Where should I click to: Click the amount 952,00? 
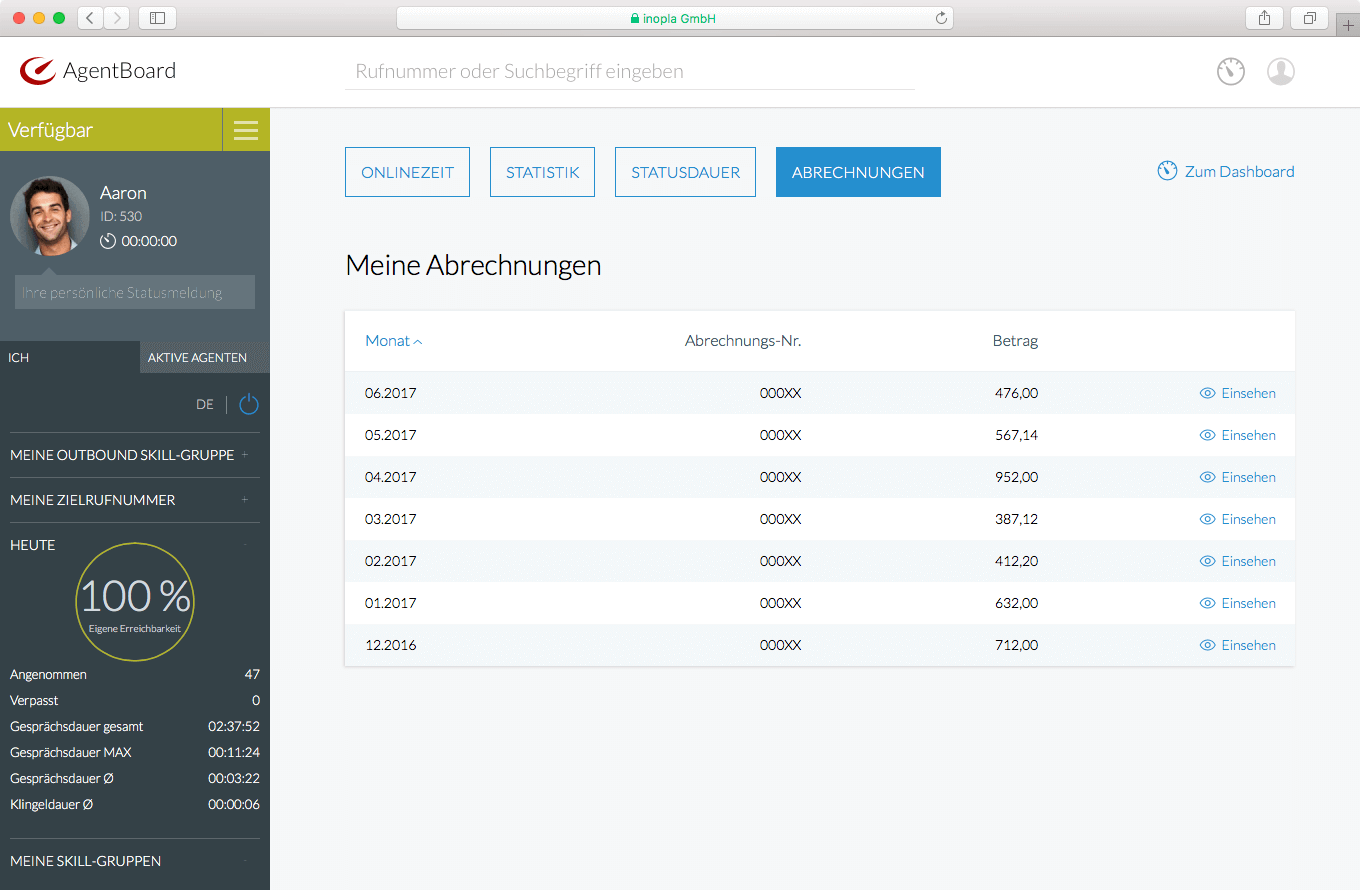coord(1016,477)
